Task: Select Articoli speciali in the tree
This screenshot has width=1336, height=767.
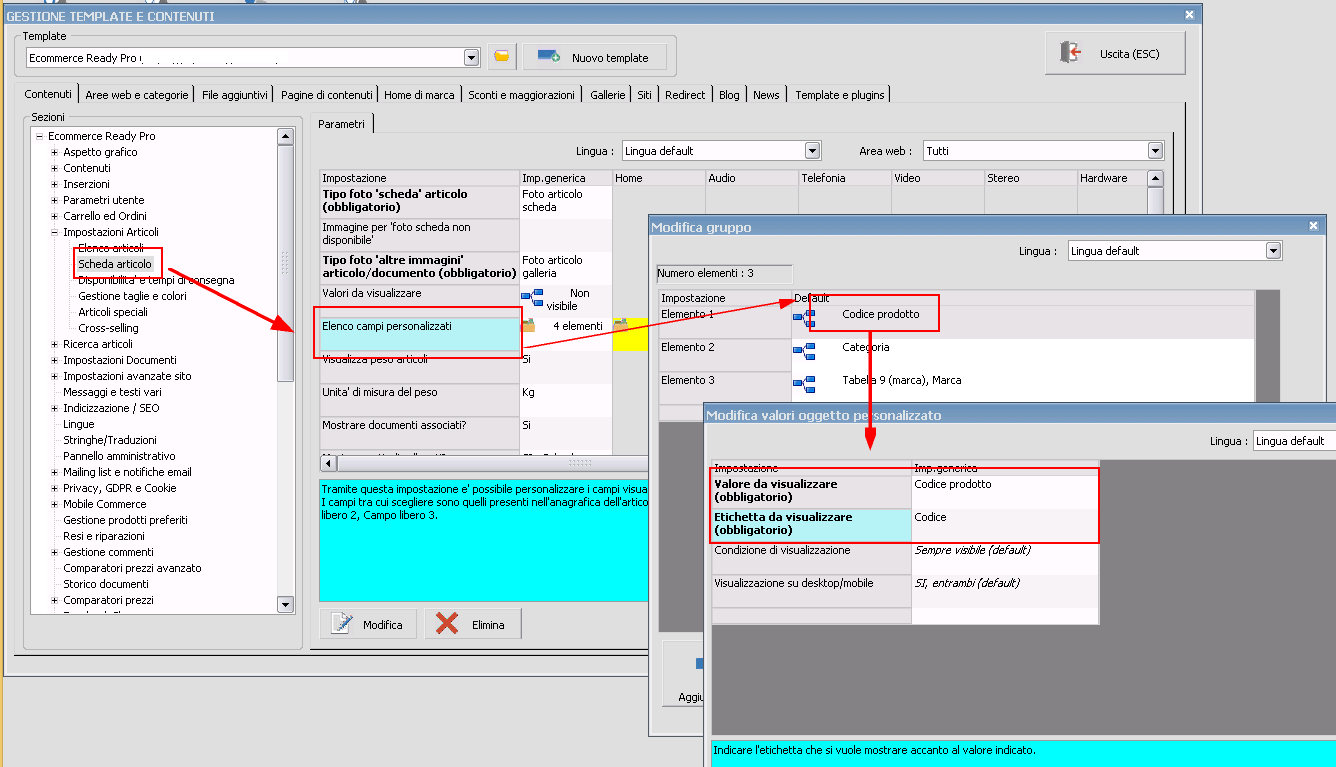Action: (x=113, y=312)
